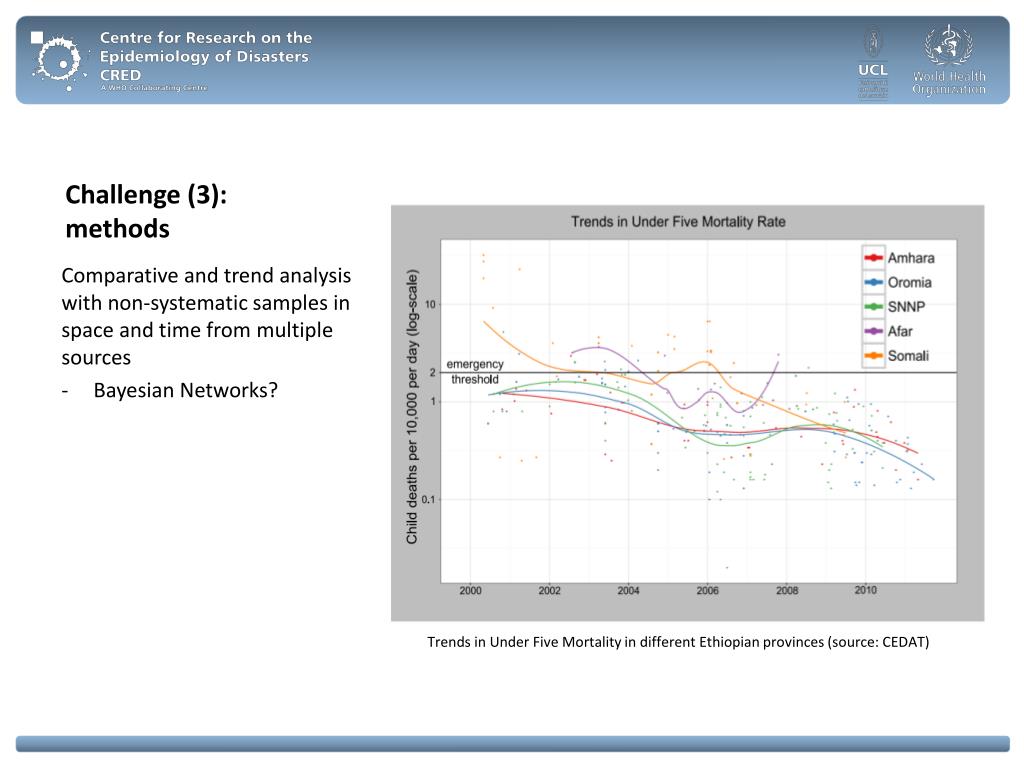Click the figure caption mentioning source CEDAT

pos(678,642)
